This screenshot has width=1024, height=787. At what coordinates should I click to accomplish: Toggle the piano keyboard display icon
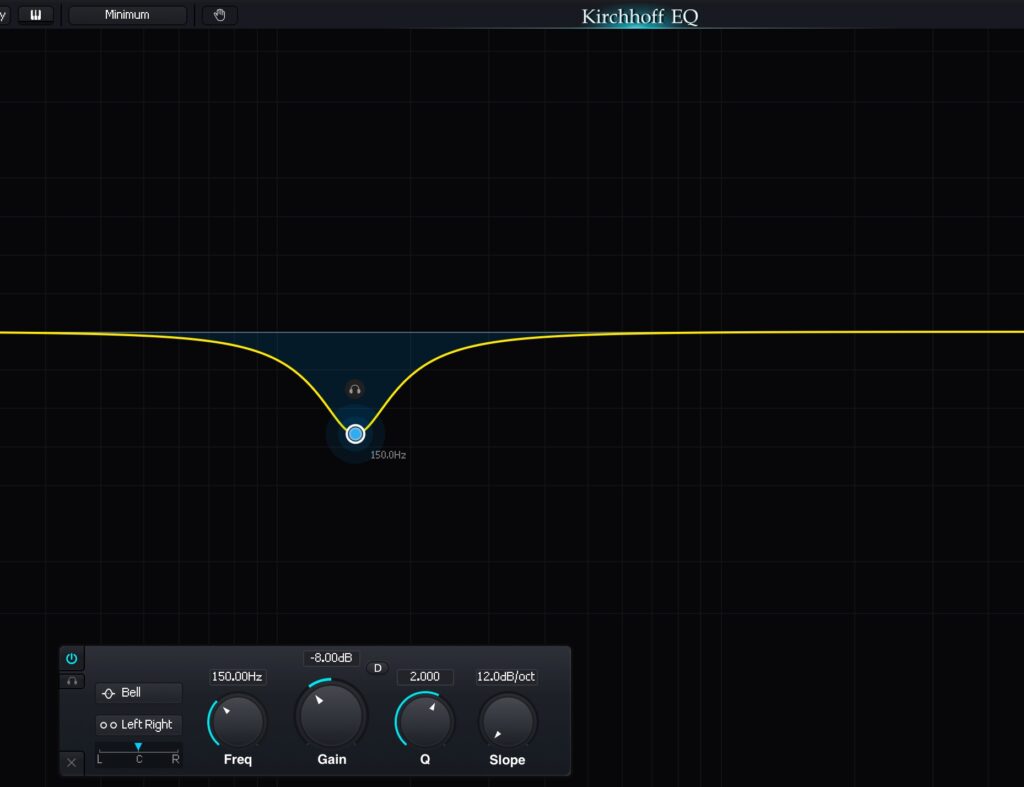click(x=36, y=15)
